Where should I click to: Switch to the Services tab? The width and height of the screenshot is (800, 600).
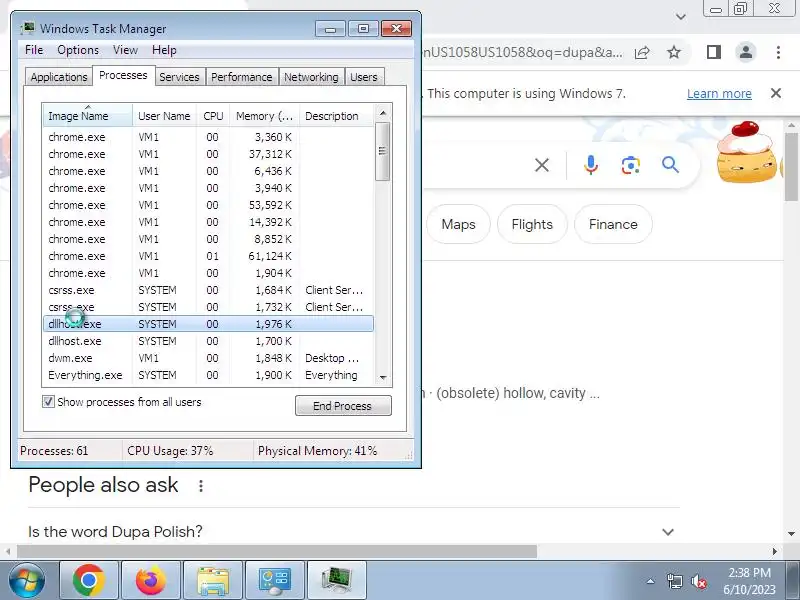[x=179, y=77]
